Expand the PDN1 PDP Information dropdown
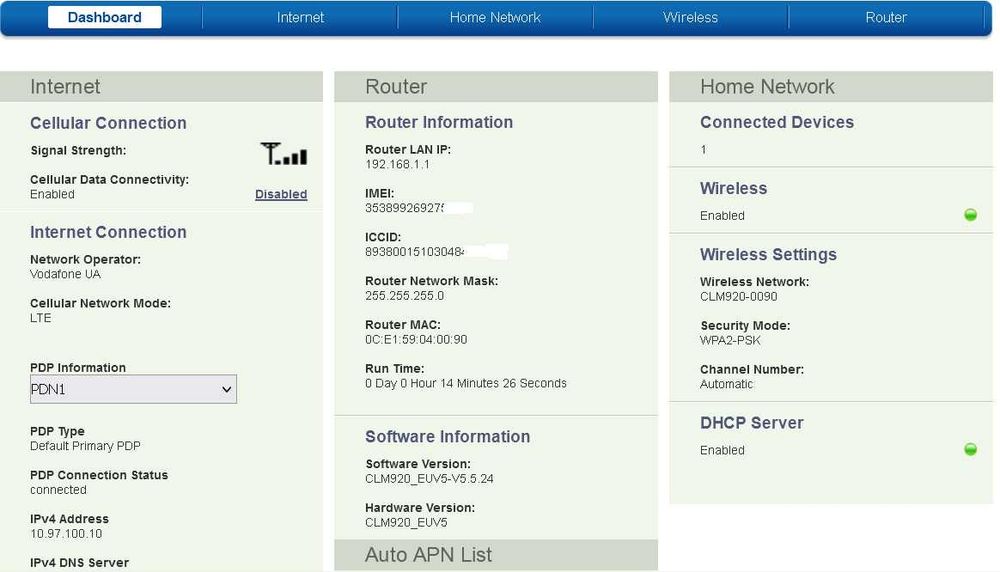 [x=133, y=389]
